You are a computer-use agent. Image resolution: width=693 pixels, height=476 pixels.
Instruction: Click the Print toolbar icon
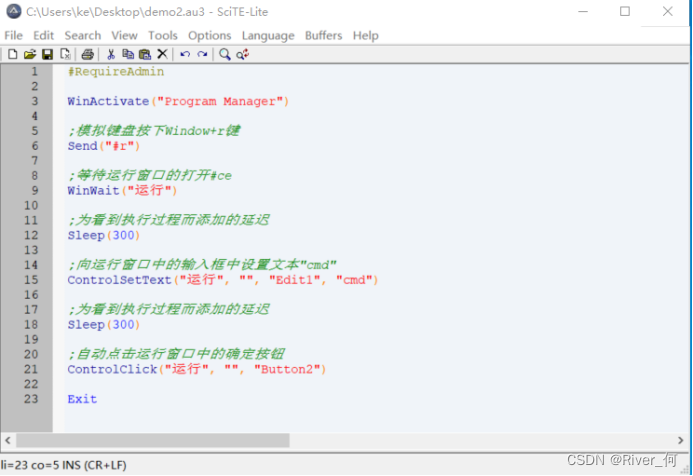[88, 54]
